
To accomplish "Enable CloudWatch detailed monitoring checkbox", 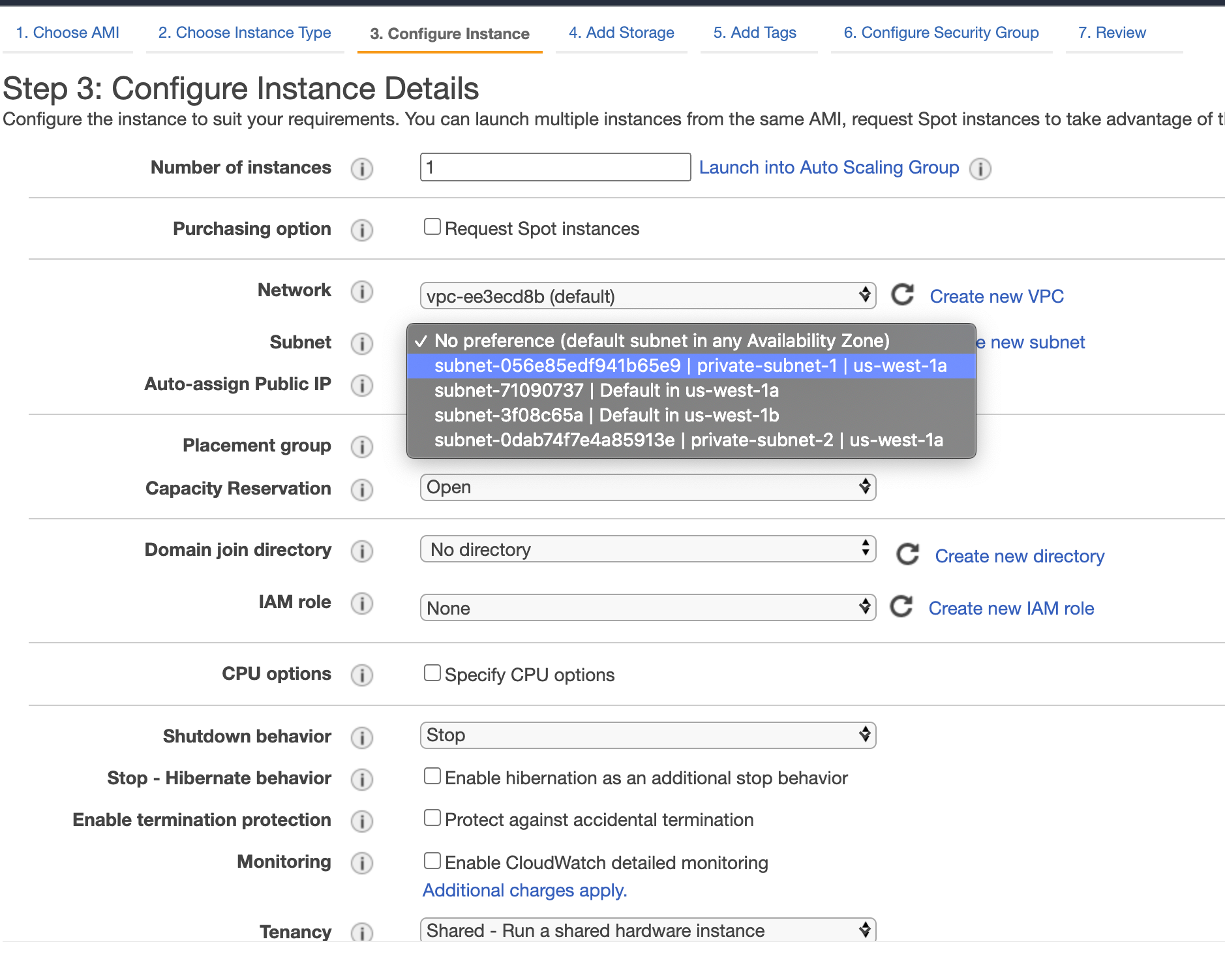I will coord(432,861).
